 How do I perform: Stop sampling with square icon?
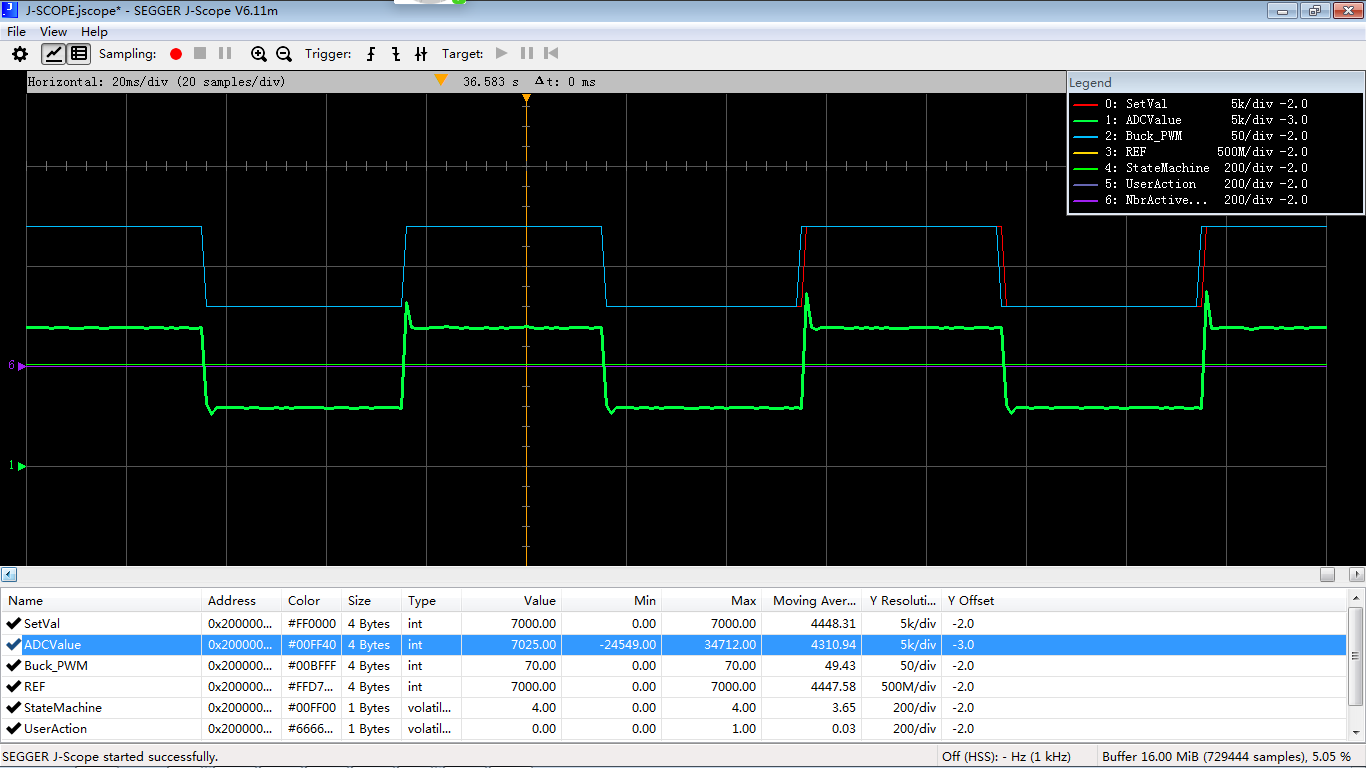(x=200, y=54)
